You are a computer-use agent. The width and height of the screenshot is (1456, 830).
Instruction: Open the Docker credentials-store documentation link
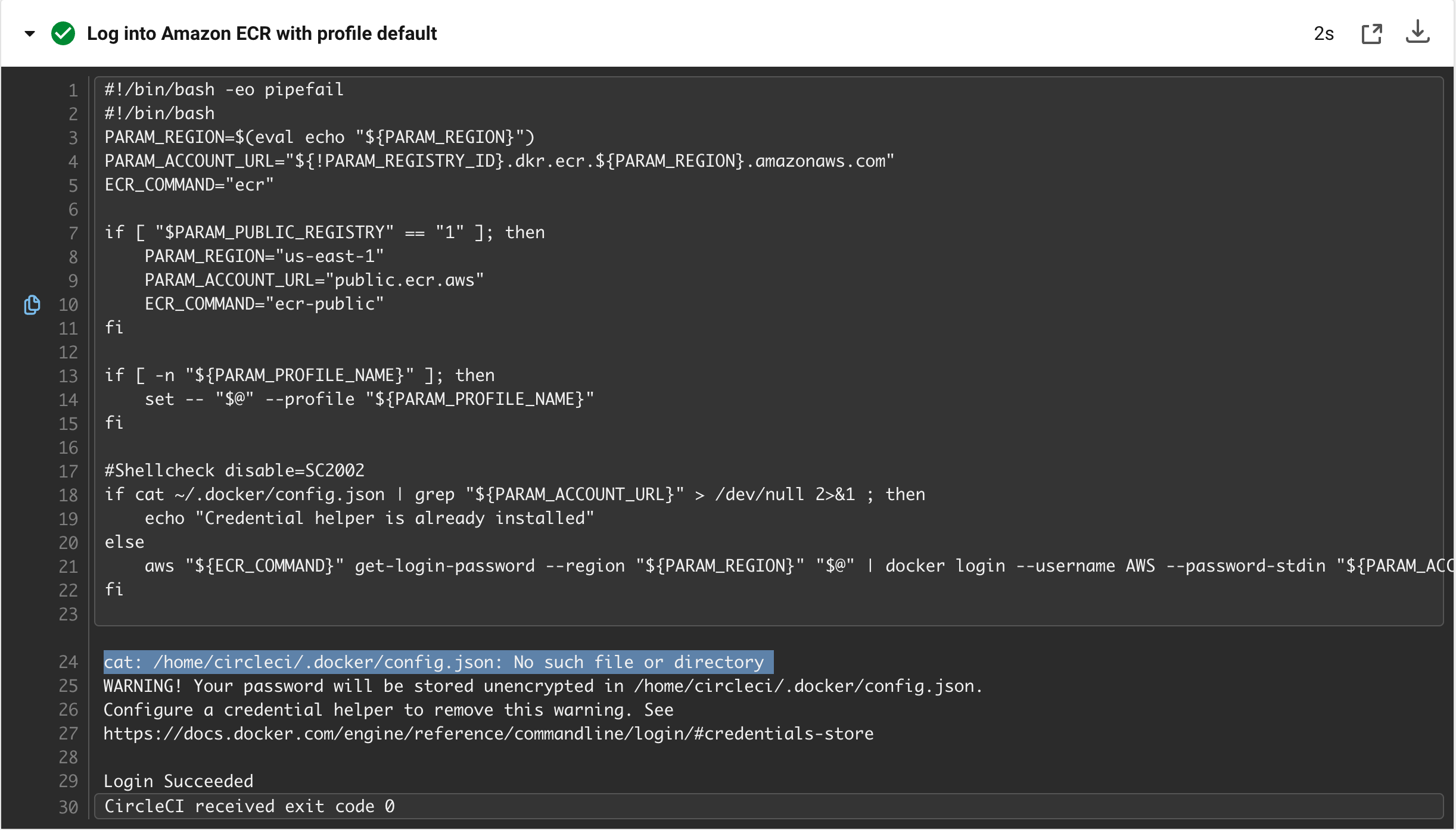[488, 734]
